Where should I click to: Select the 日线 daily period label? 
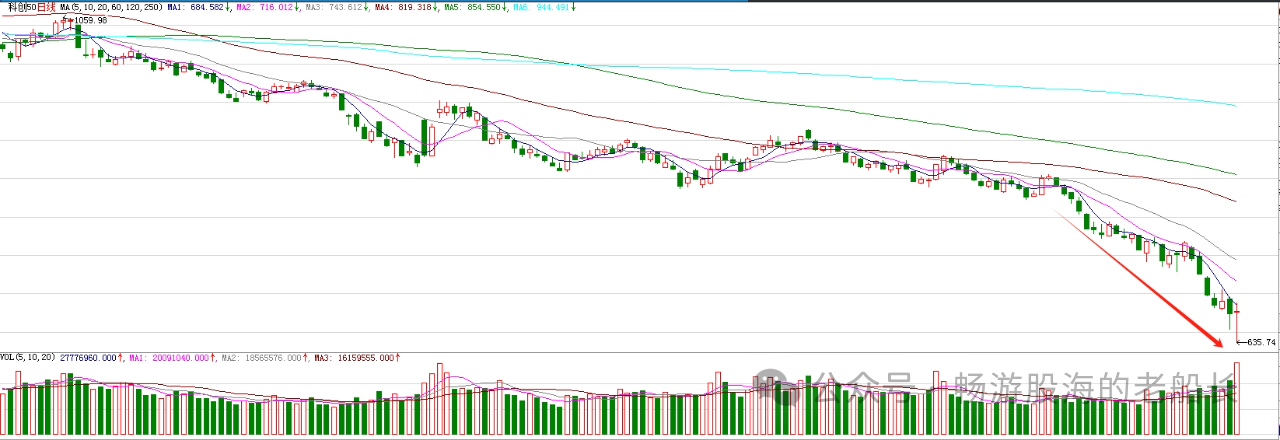point(46,7)
